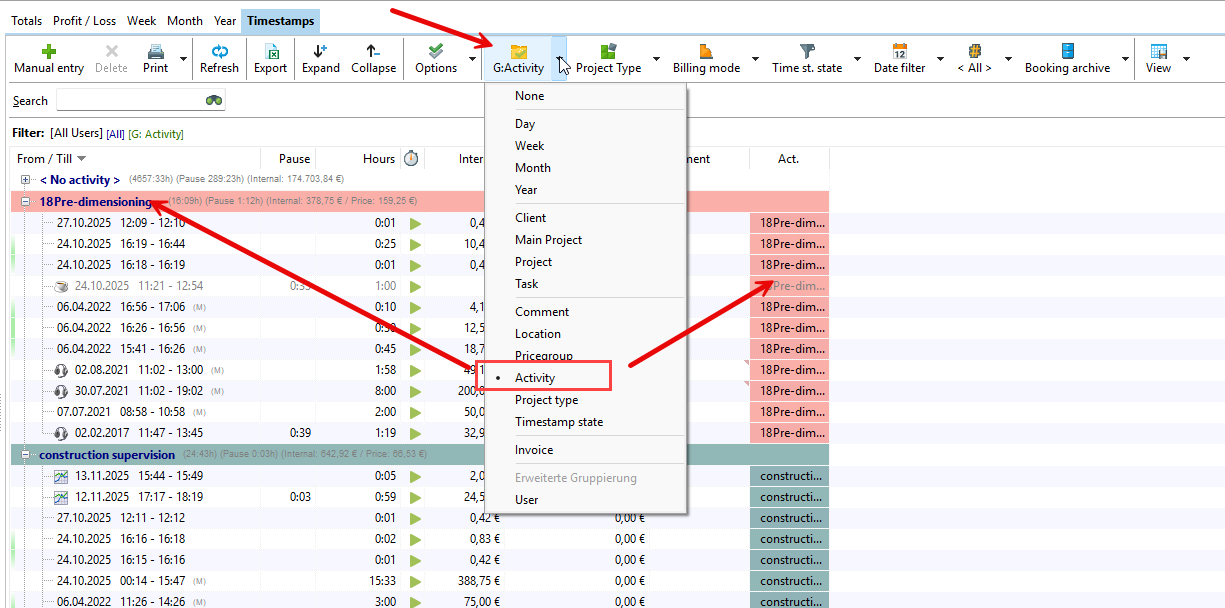Click the Export spreadsheet icon
The width and height of the screenshot is (1225, 608).
(x=270, y=52)
